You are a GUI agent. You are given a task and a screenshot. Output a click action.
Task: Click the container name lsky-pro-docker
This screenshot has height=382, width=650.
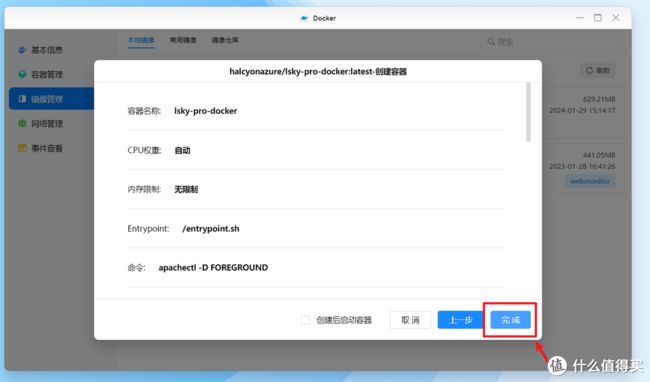(206, 111)
